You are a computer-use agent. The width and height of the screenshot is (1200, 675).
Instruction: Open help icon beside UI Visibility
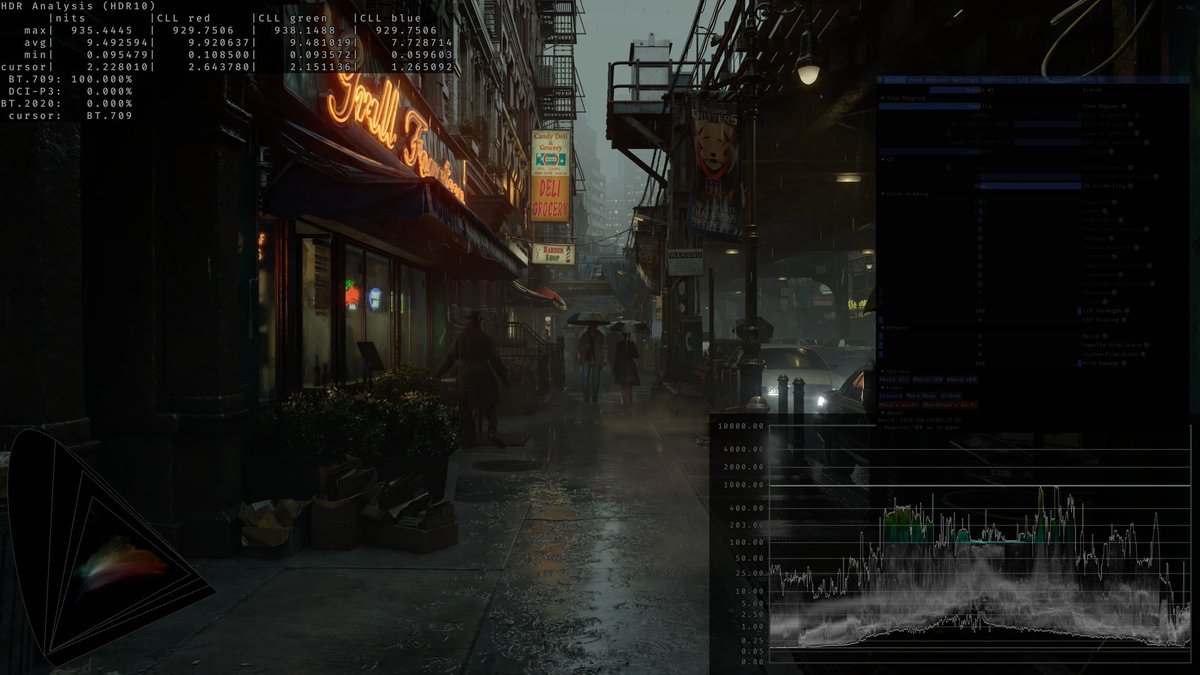(1130, 186)
